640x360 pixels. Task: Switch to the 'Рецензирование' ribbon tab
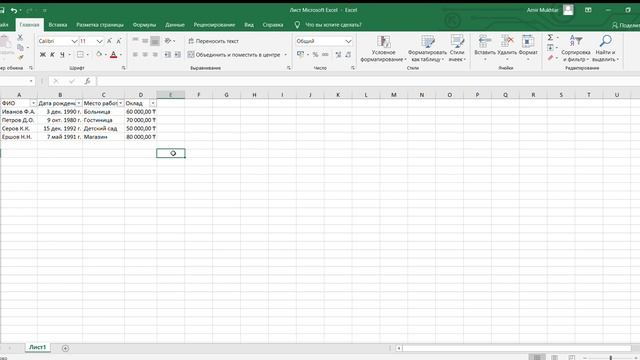click(x=214, y=25)
